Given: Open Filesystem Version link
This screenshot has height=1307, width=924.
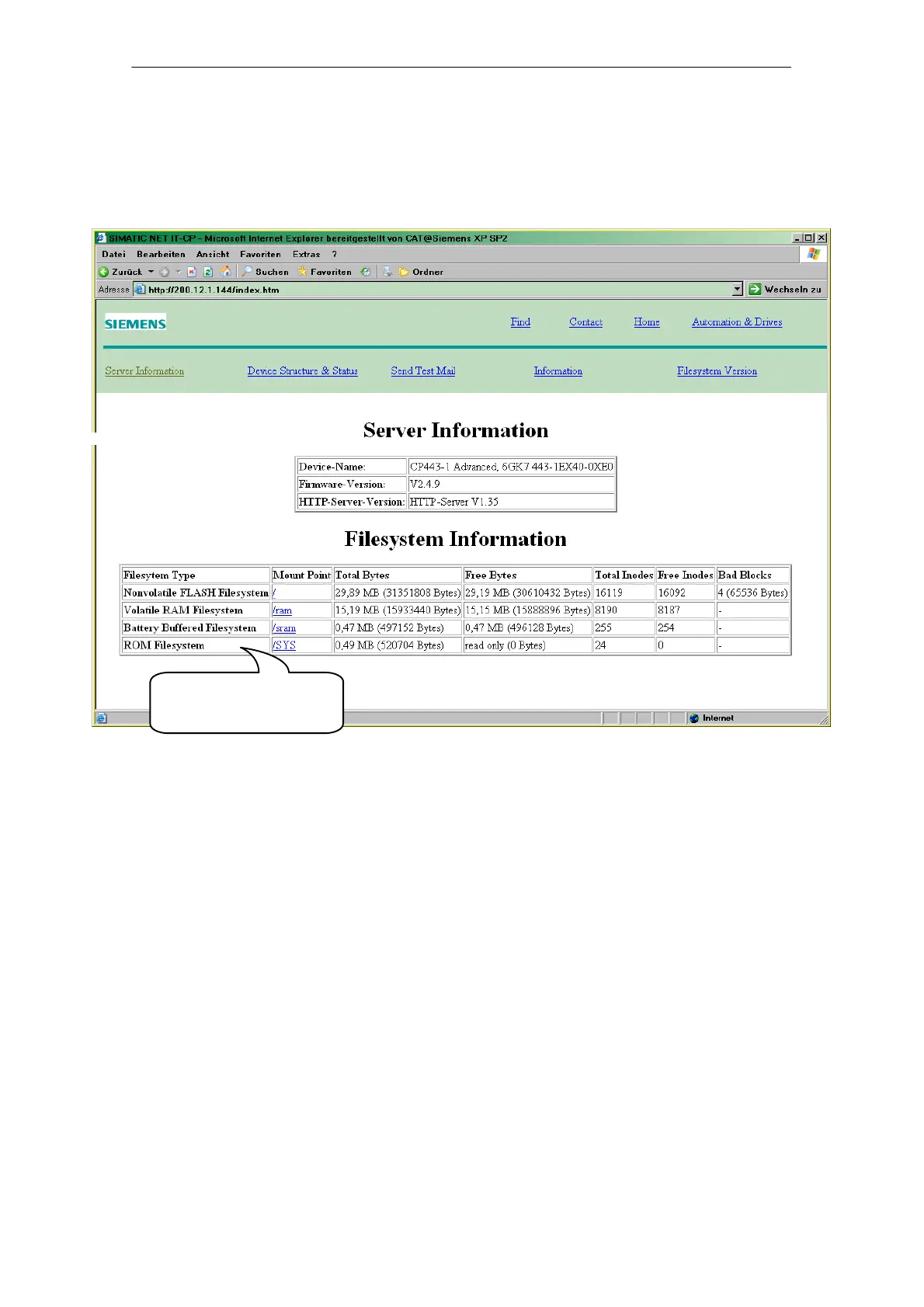Looking at the screenshot, I should (x=717, y=371).
